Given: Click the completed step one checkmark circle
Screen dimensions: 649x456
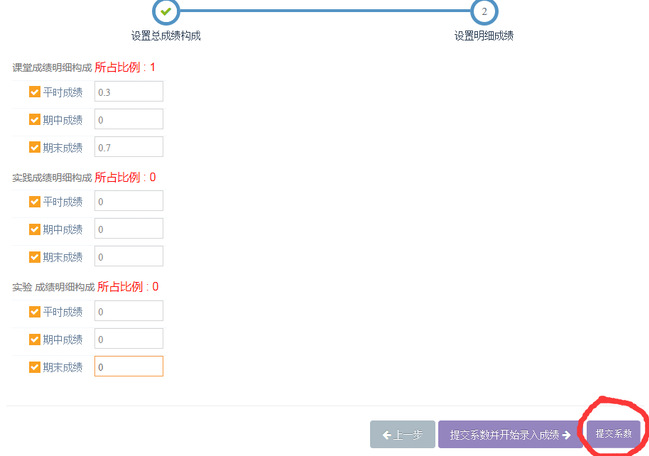Looking at the screenshot, I should click(165, 11).
